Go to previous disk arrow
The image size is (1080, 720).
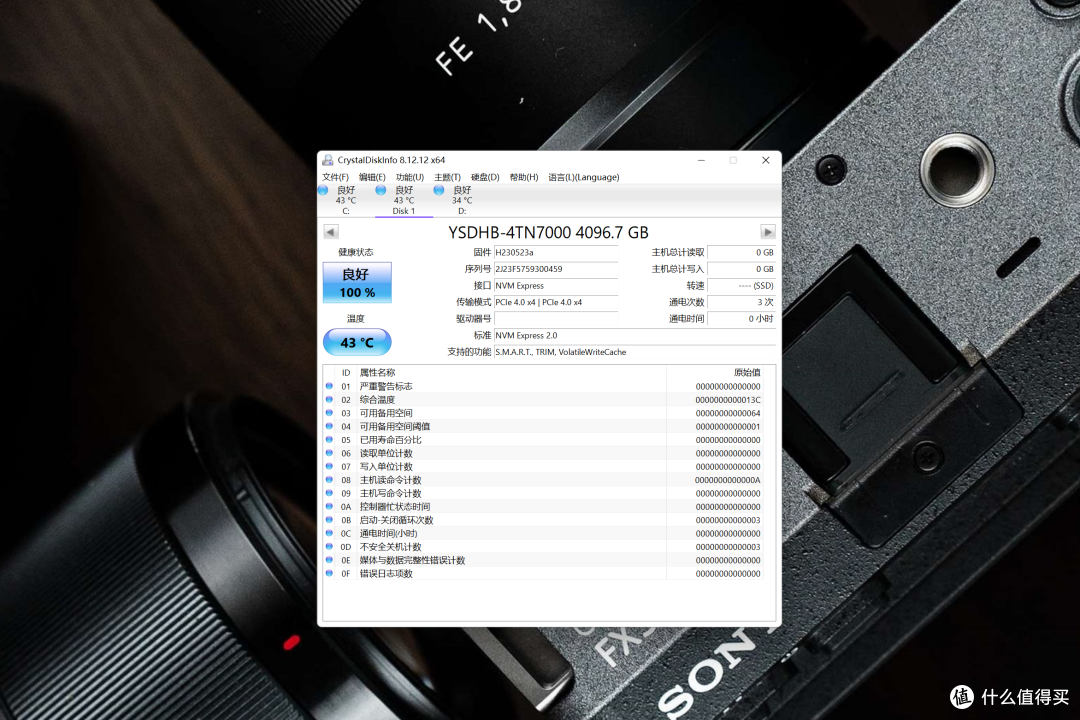click(x=331, y=232)
